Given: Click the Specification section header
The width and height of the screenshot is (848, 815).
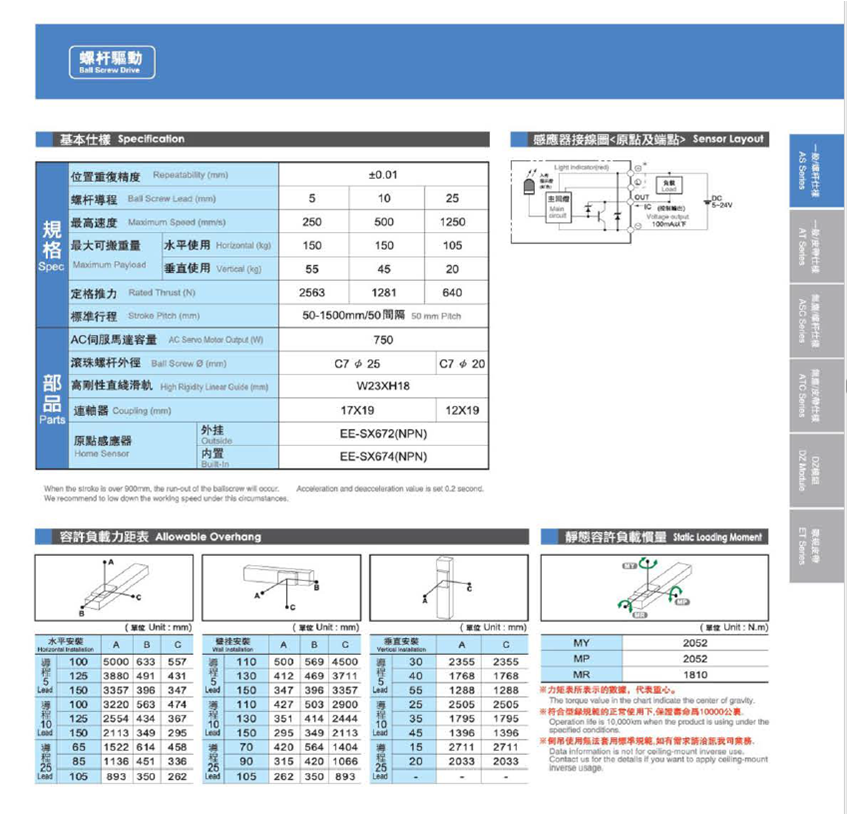Looking at the screenshot, I should (x=263, y=139).
